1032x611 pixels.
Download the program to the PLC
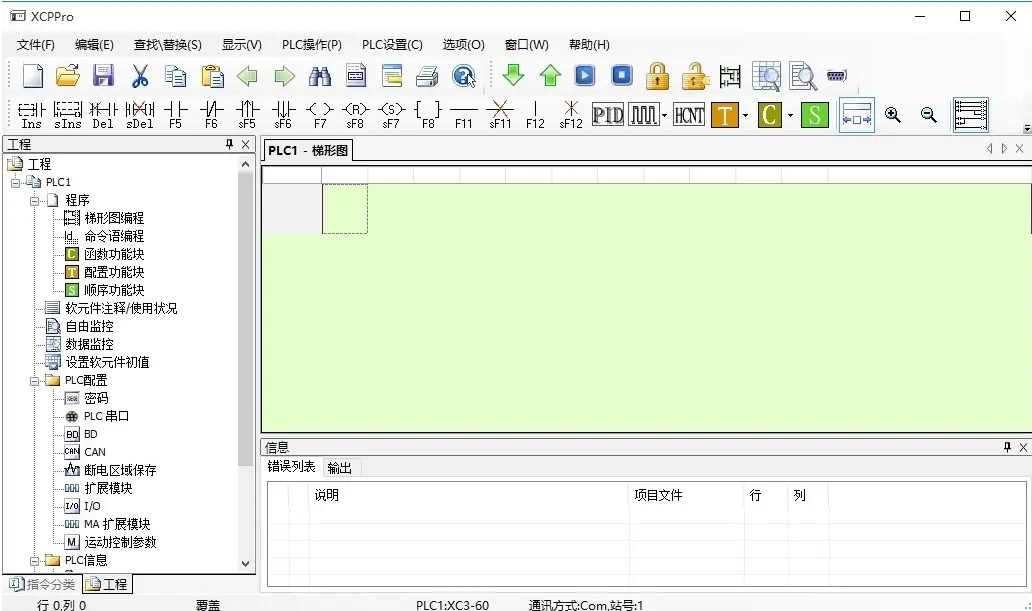coord(513,75)
